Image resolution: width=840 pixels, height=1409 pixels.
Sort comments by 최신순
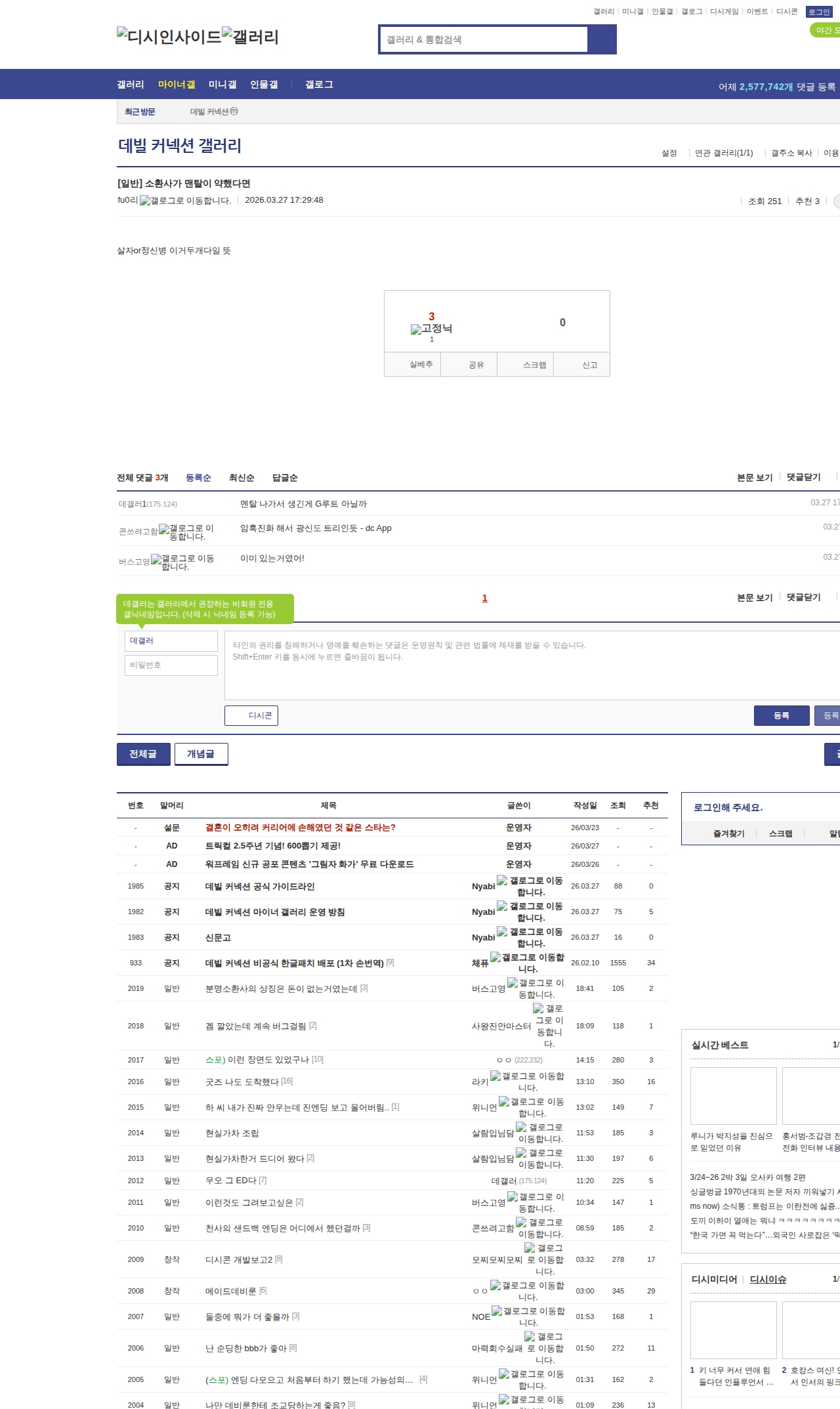pyautogui.click(x=241, y=478)
